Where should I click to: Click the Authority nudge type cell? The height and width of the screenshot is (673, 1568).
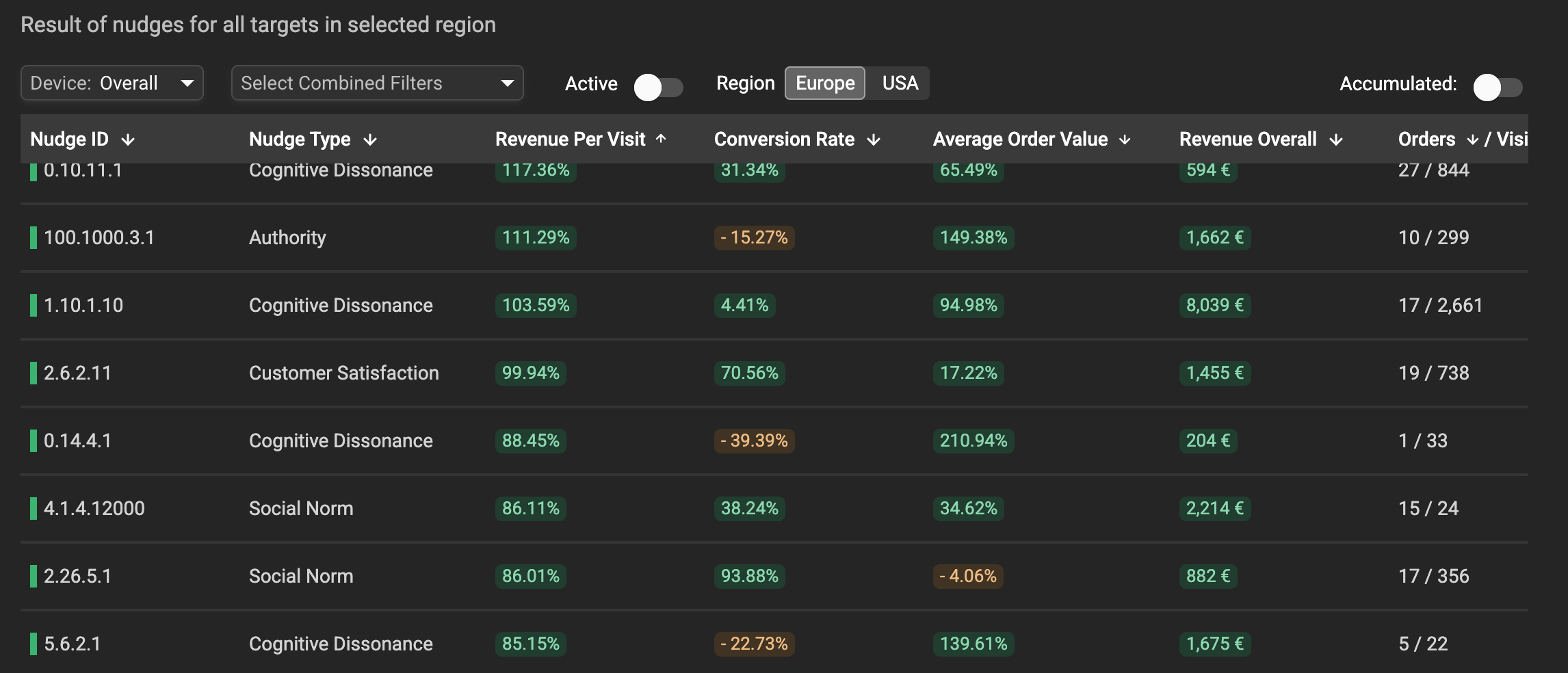[x=287, y=237]
